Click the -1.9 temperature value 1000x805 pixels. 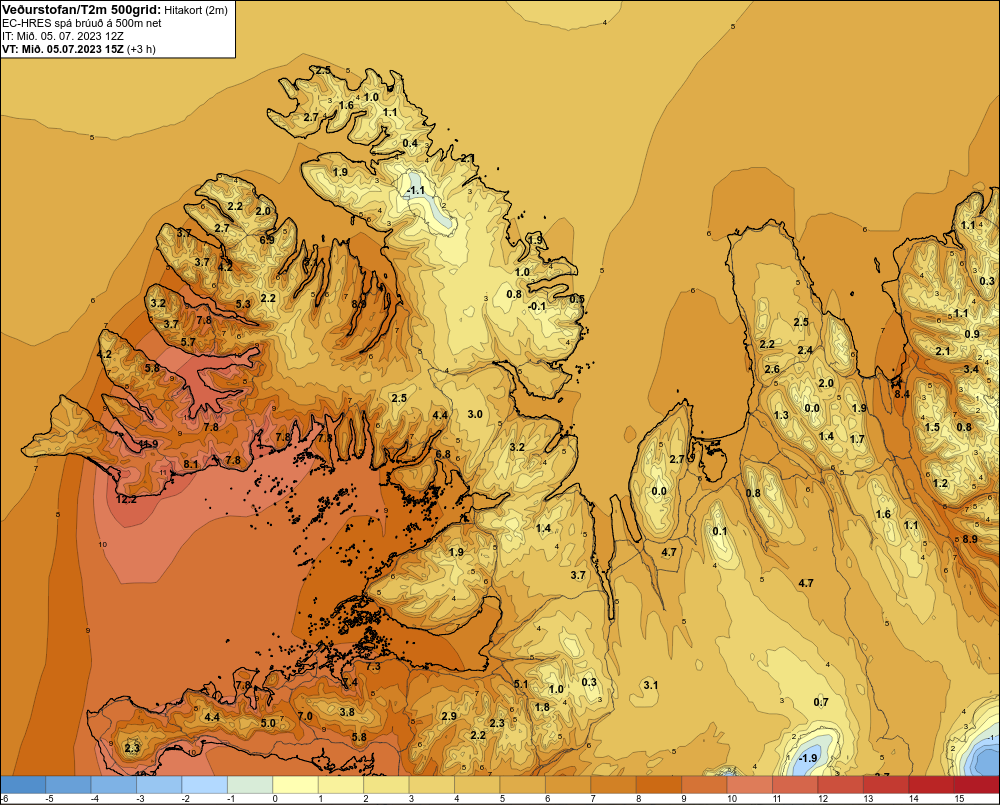tap(807, 758)
